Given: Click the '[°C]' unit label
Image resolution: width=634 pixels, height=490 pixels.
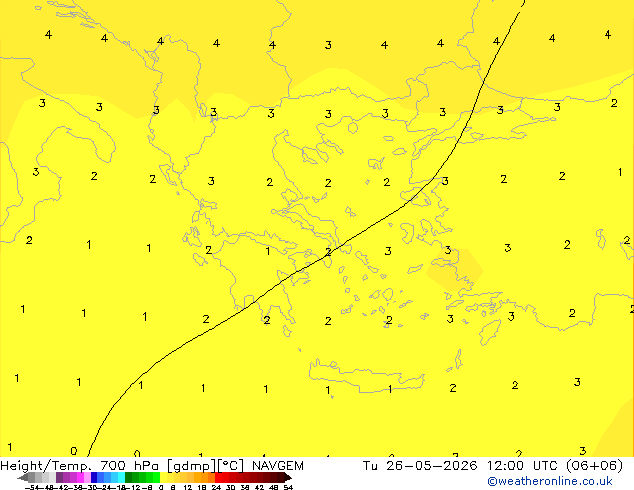Looking at the screenshot, I should click(x=230, y=466).
